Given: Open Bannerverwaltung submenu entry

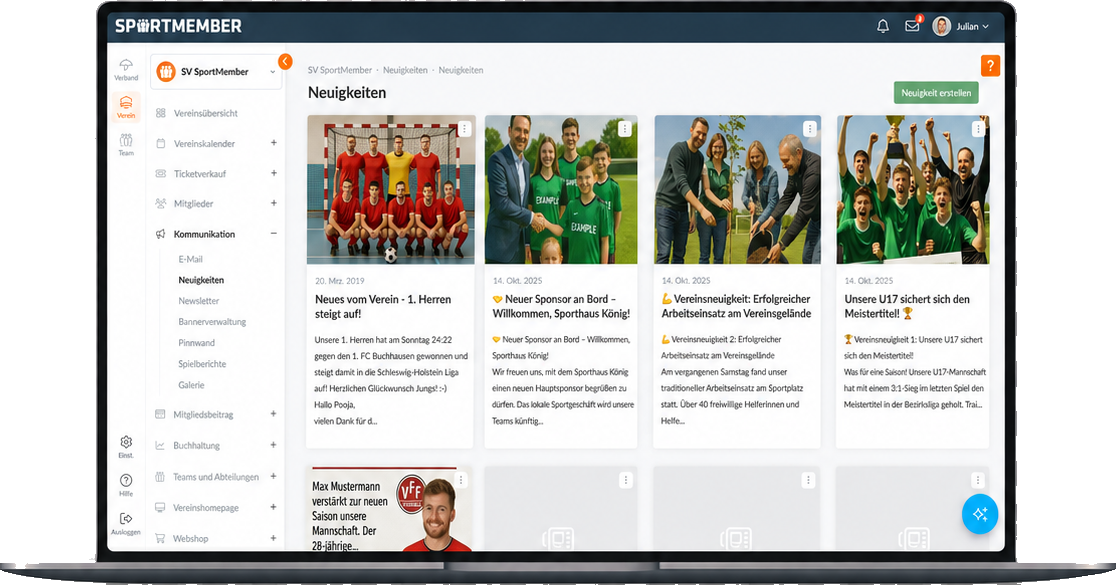Looking at the screenshot, I should coord(212,322).
